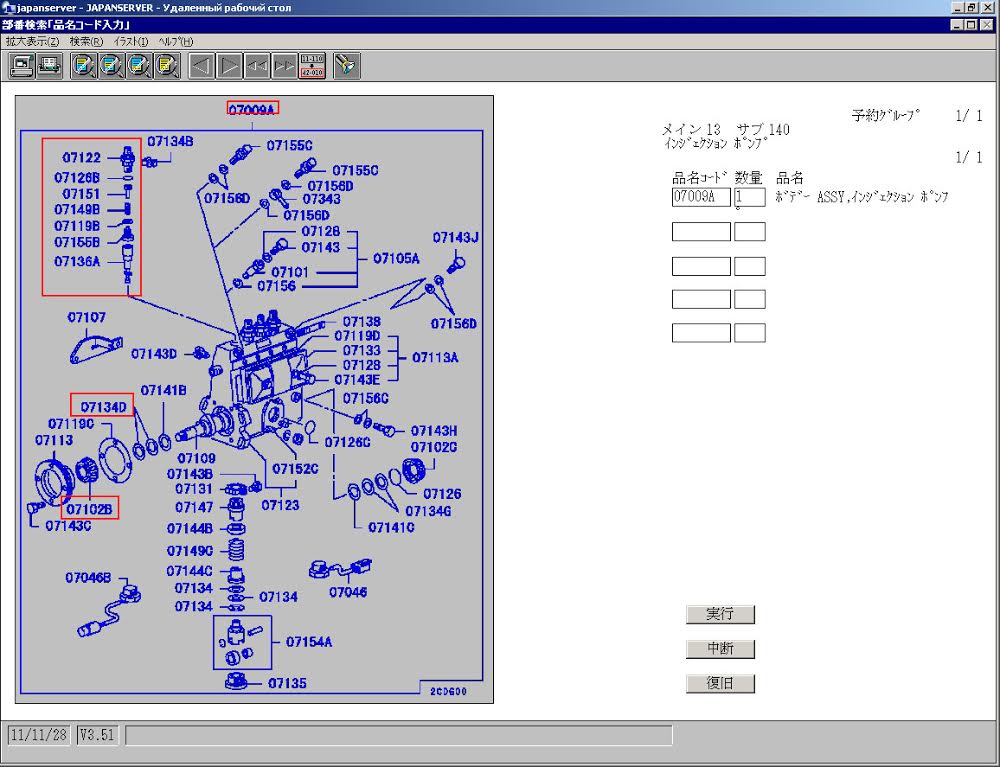Go to next illustration with single right arrow
1000x767 pixels.
tap(230, 66)
